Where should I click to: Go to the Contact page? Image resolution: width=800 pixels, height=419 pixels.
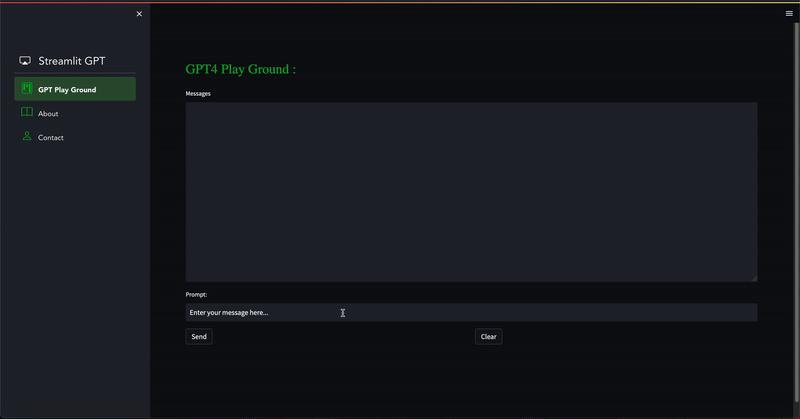[75, 137]
